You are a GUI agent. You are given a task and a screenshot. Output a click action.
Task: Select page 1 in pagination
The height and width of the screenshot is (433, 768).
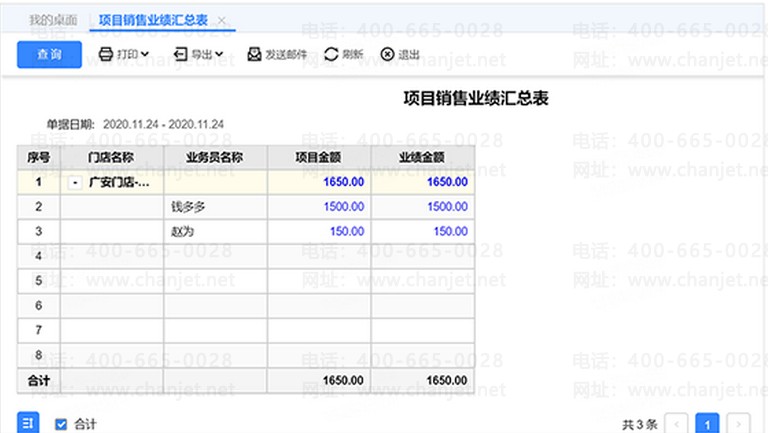click(x=707, y=424)
